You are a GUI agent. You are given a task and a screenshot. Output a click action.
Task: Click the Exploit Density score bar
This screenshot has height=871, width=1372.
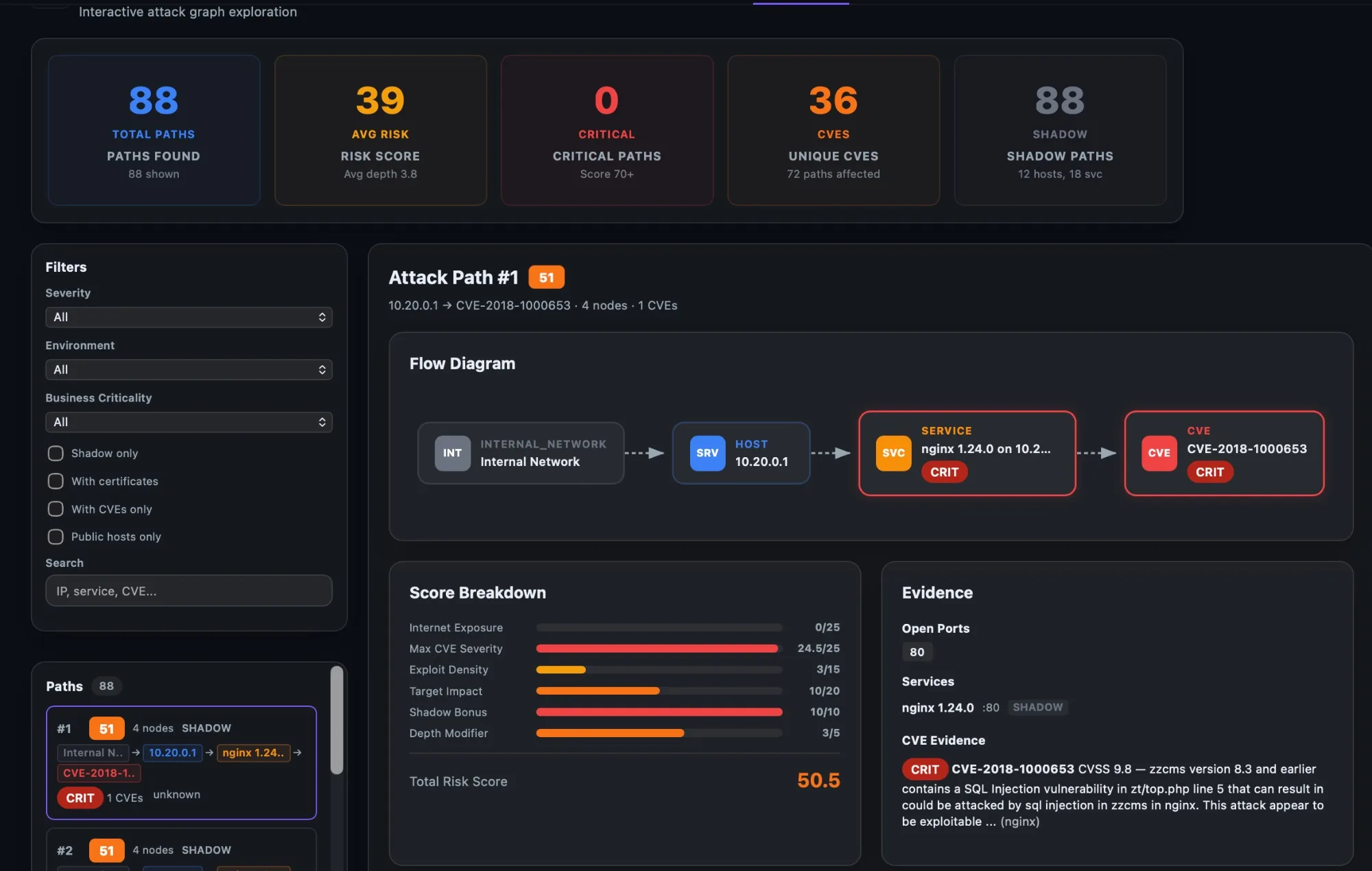coord(659,669)
